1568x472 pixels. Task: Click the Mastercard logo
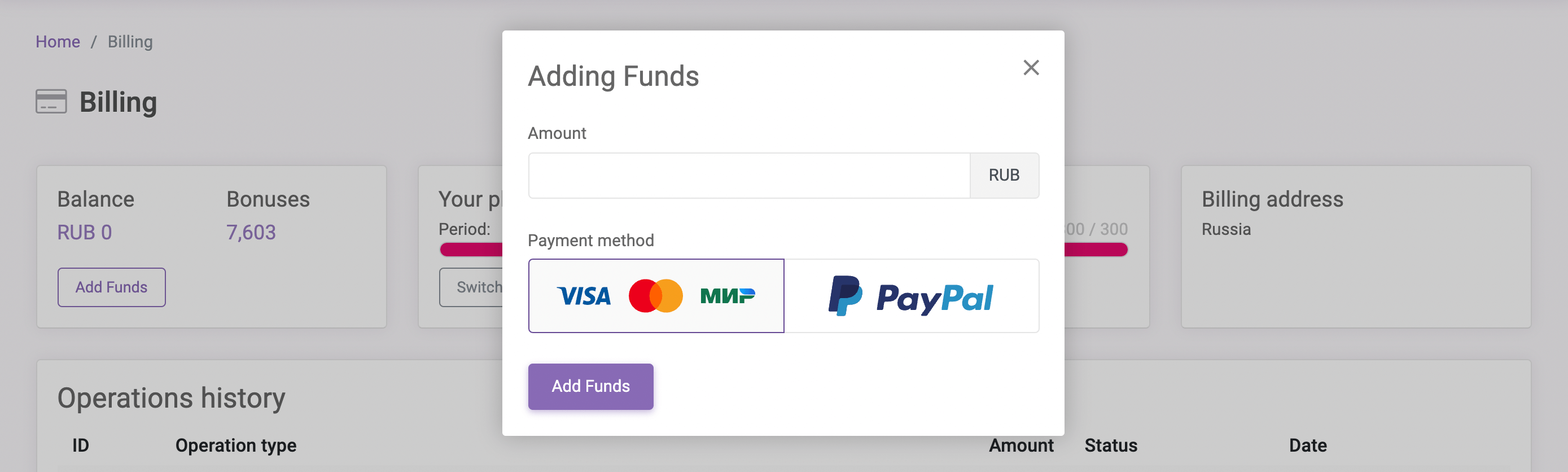[x=655, y=296]
